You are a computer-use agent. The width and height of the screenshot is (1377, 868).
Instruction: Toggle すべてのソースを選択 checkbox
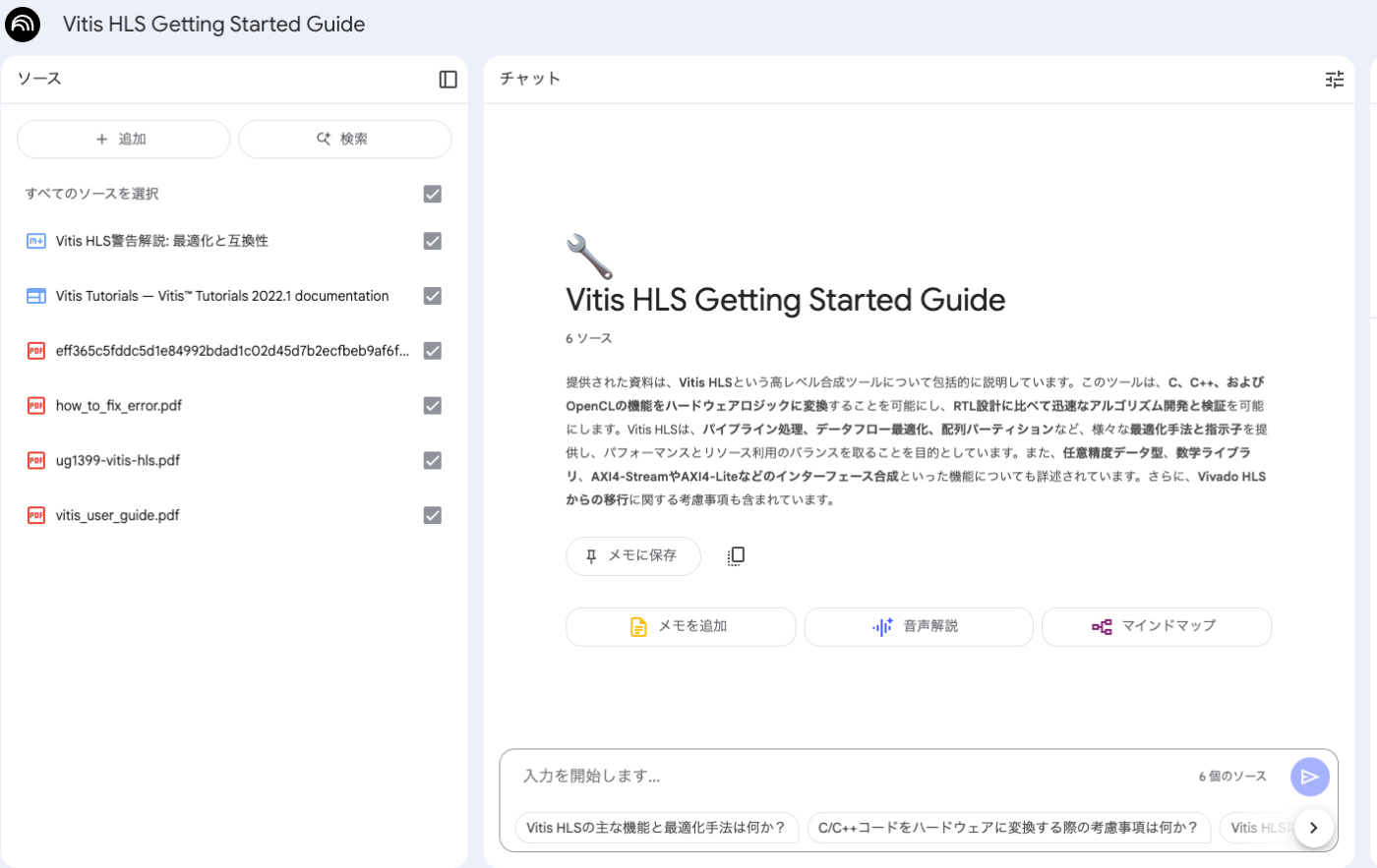pyautogui.click(x=432, y=194)
